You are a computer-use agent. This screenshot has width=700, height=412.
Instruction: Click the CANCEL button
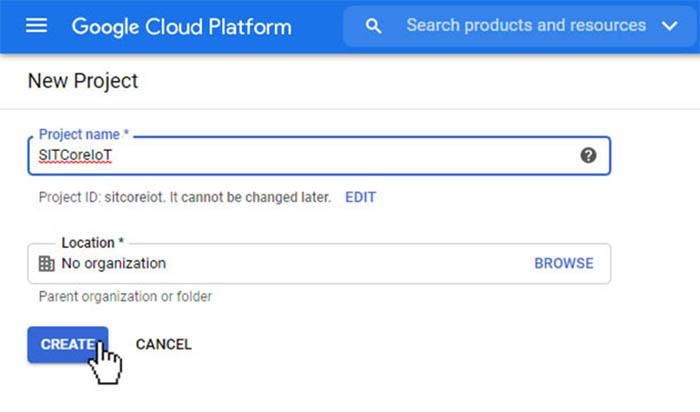(163, 344)
